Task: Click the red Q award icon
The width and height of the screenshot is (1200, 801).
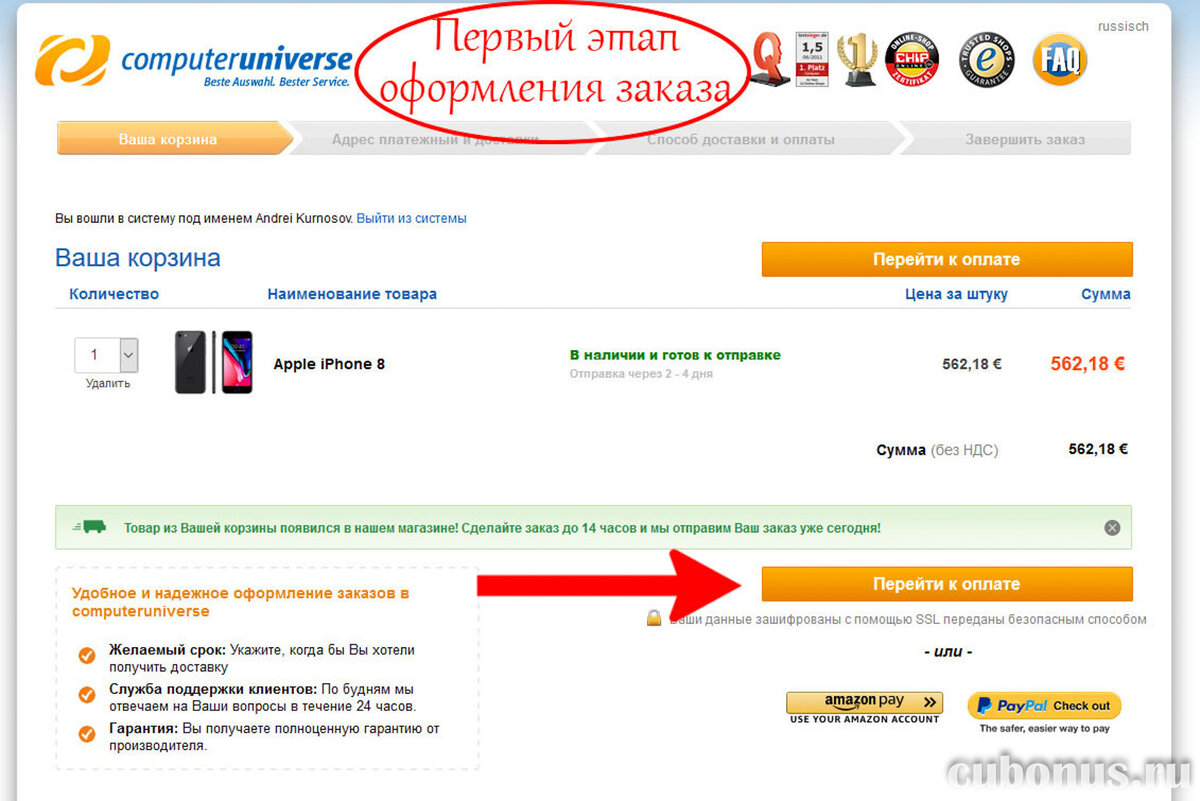Action: coord(771,60)
